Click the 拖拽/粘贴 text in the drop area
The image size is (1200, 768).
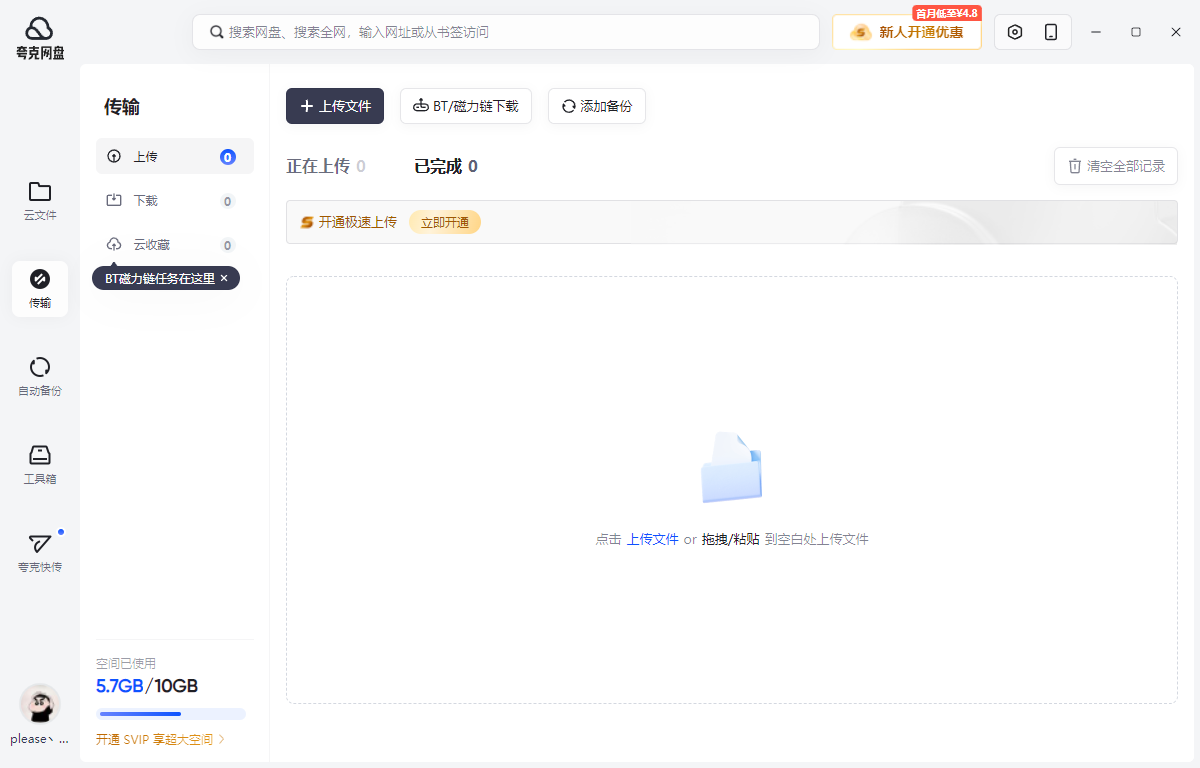[730, 539]
